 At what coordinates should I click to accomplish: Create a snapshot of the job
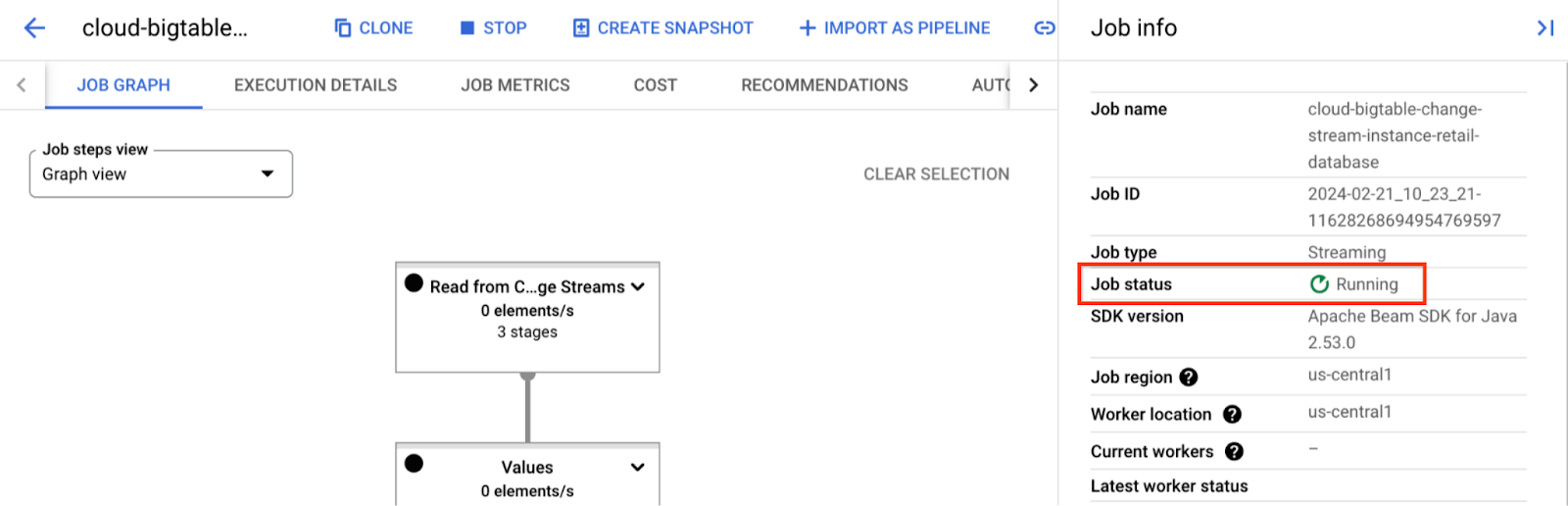[x=663, y=28]
